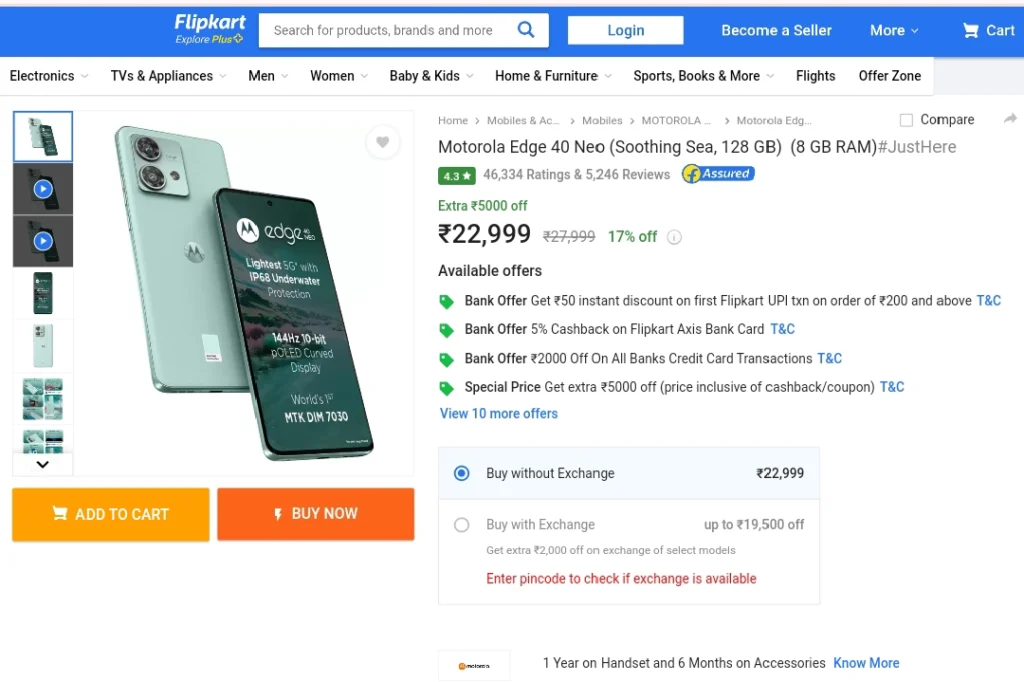Expand the Electronics category dropdown
This screenshot has height=682, width=1024.
click(x=49, y=76)
